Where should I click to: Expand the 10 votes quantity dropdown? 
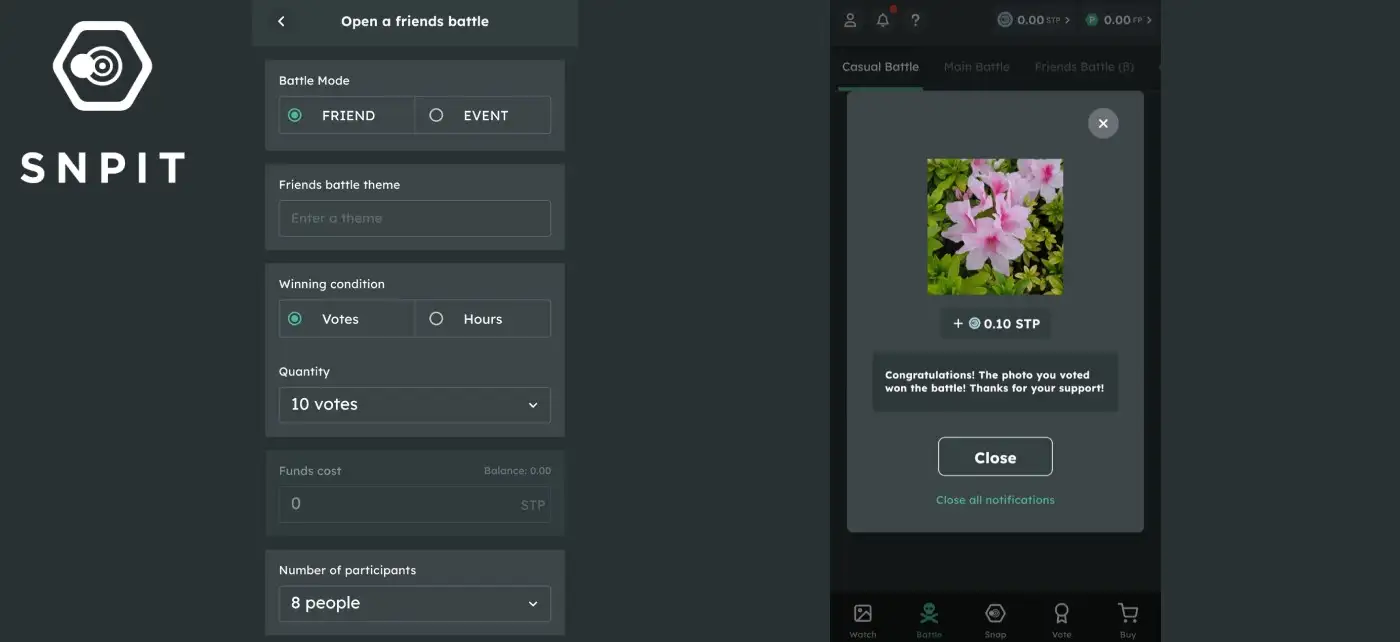415,405
